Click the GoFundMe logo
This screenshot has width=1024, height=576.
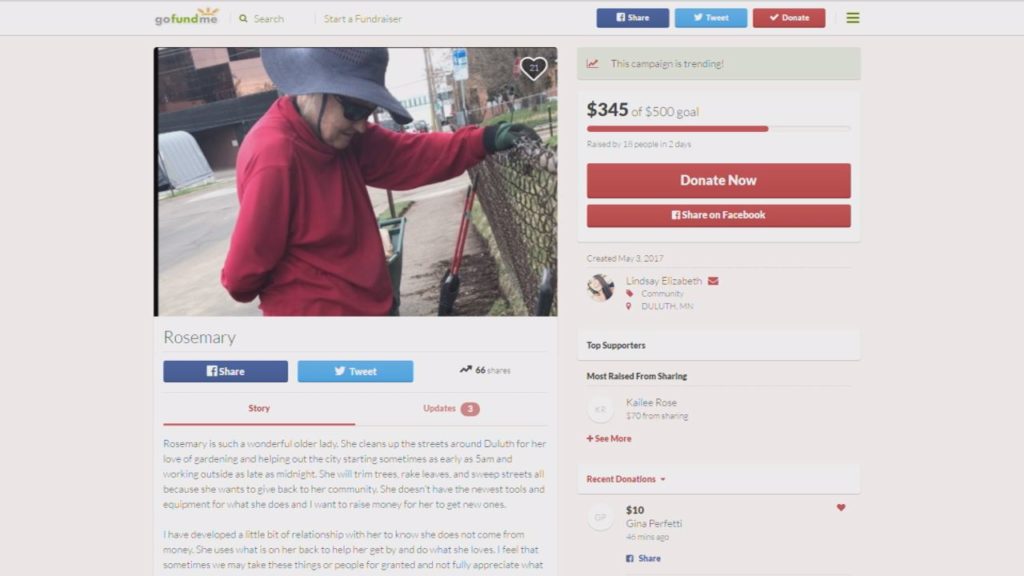tap(186, 17)
